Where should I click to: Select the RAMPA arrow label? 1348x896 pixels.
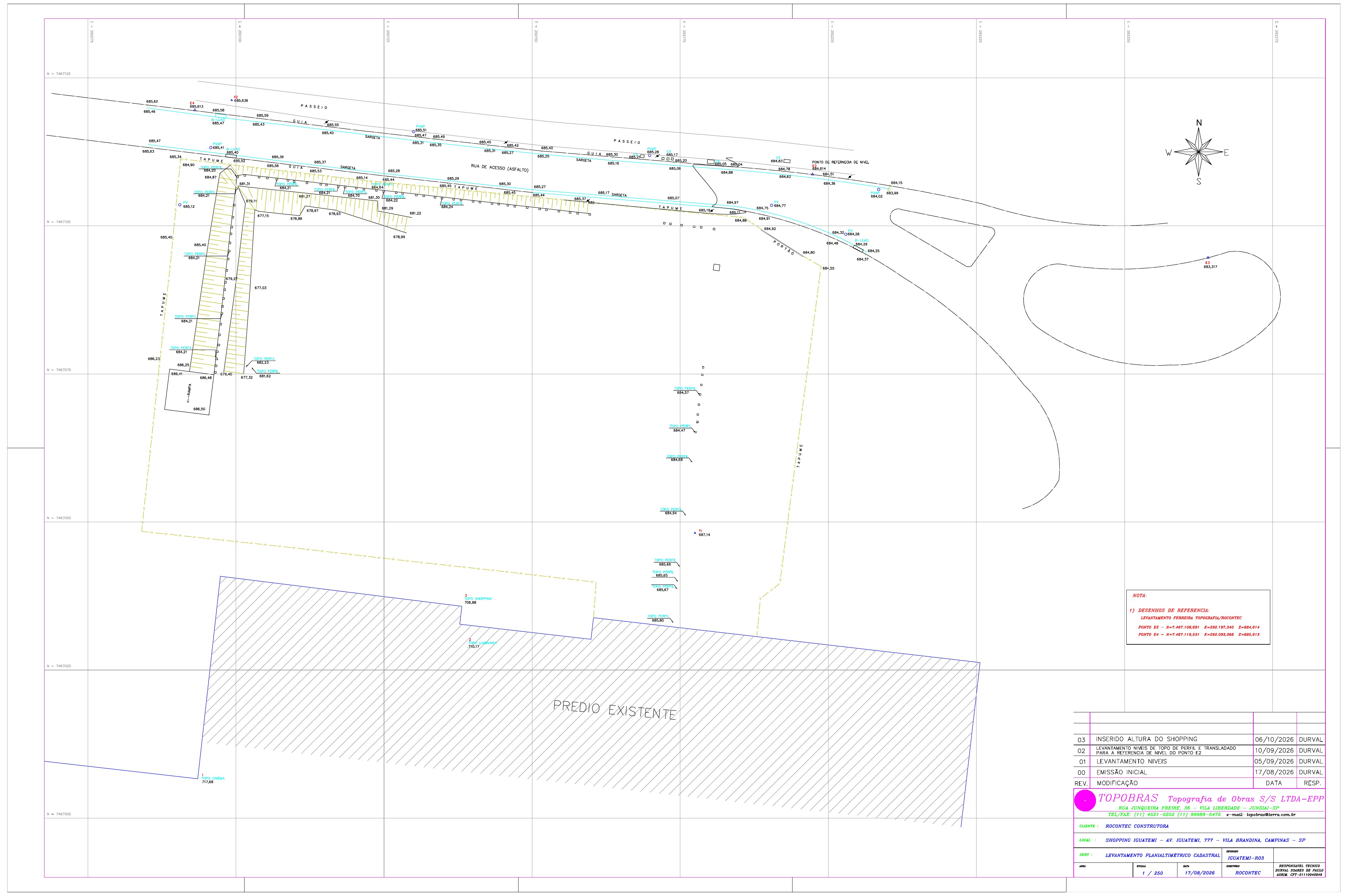pos(189,393)
